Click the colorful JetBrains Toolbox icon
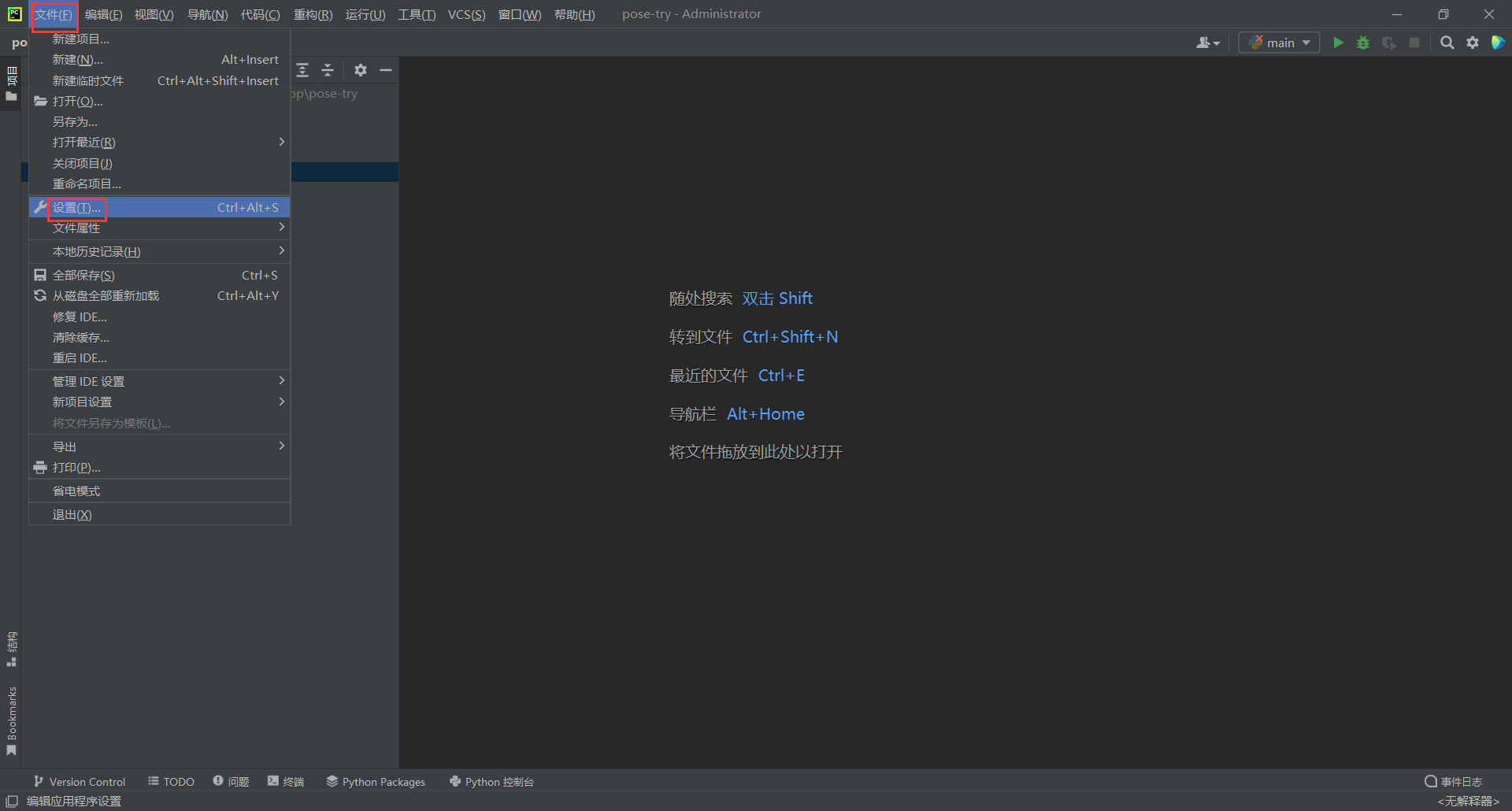 [1498, 43]
